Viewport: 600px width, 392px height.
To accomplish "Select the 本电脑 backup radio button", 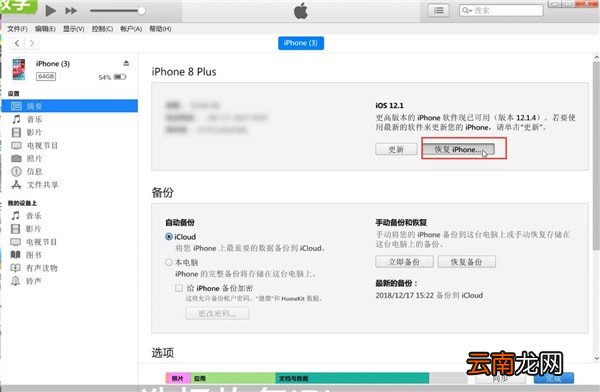I will tap(169, 263).
